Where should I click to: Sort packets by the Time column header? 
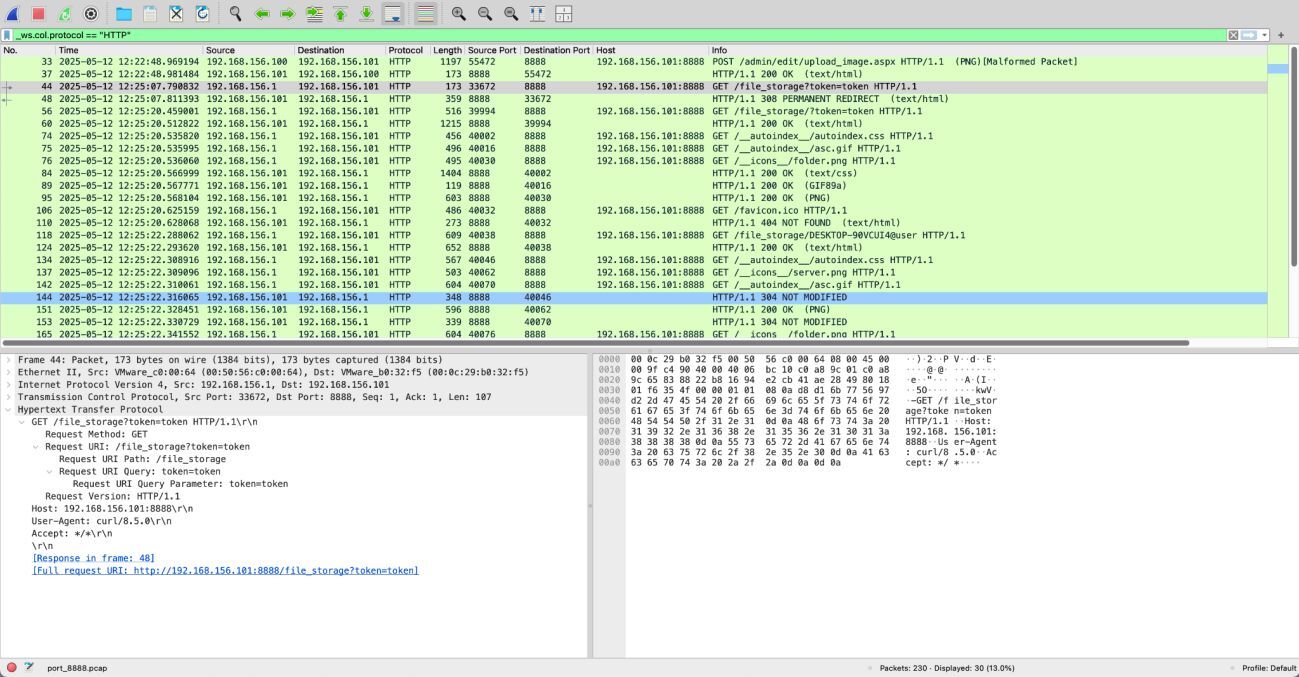click(129, 50)
